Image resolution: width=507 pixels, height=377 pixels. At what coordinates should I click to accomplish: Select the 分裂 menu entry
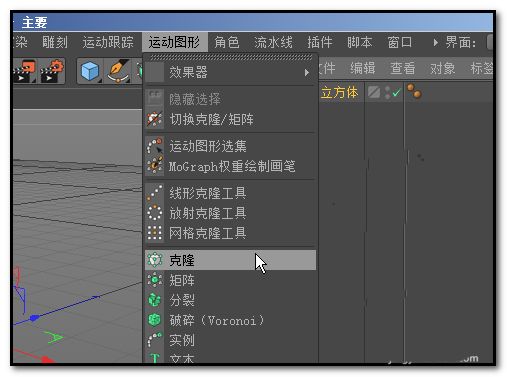click(230, 300)
